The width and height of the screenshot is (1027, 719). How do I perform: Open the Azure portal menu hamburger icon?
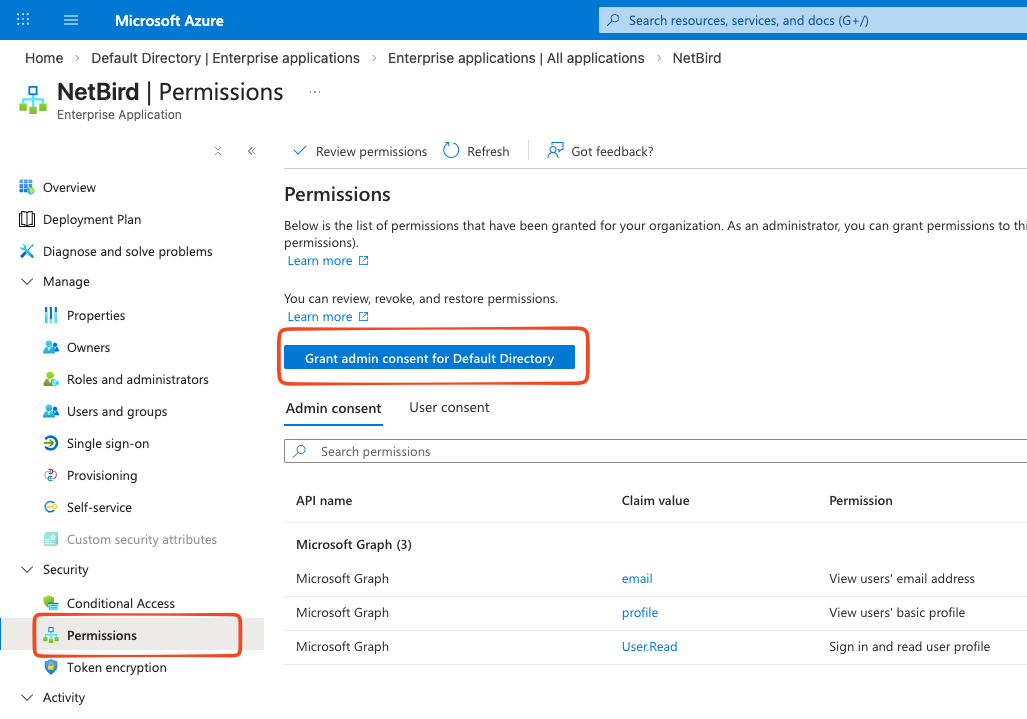click(70, 20)
